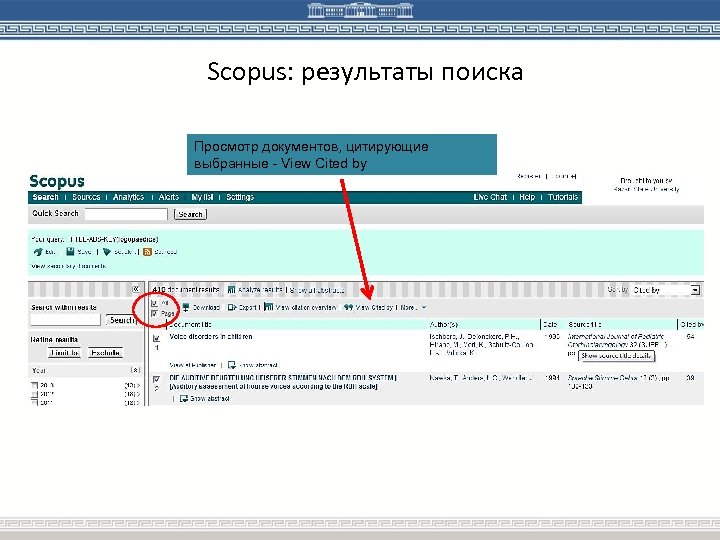Screen dimensions: 720x540
Task: Click the Author(s) column header
Action: pyautogui.click(x=443, y=325)
